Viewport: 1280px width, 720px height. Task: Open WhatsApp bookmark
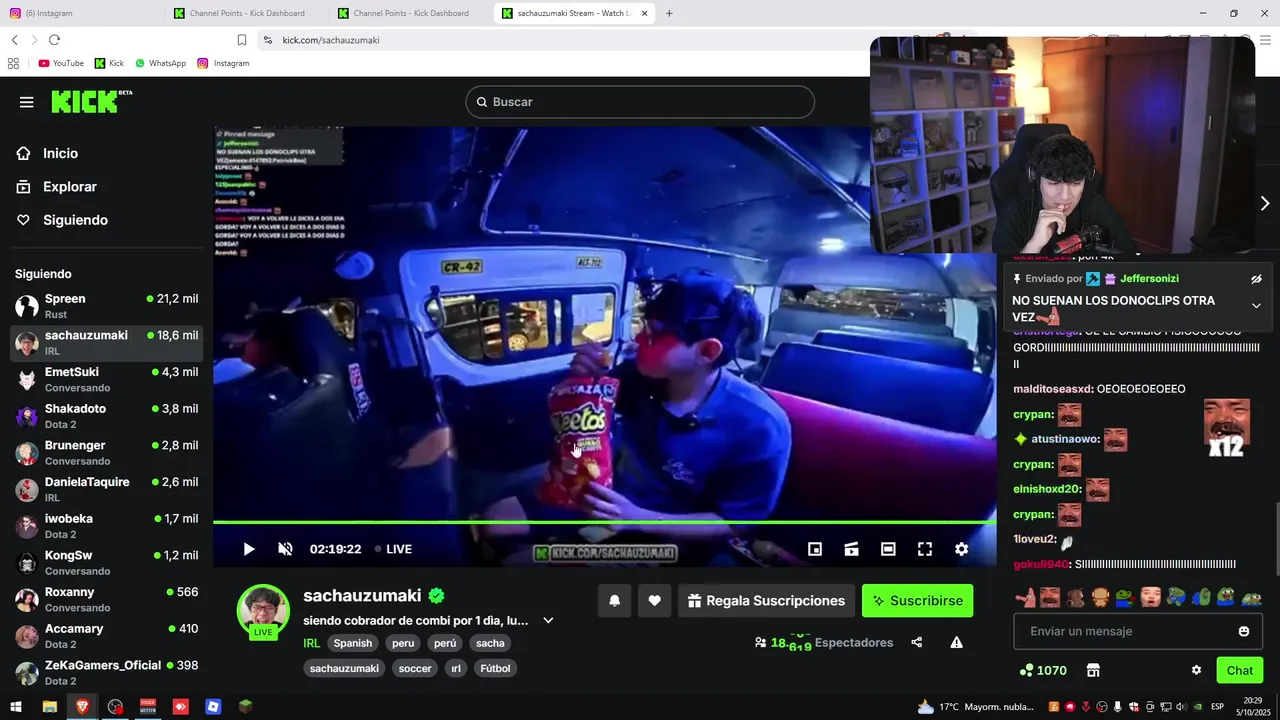click(160, 63)
